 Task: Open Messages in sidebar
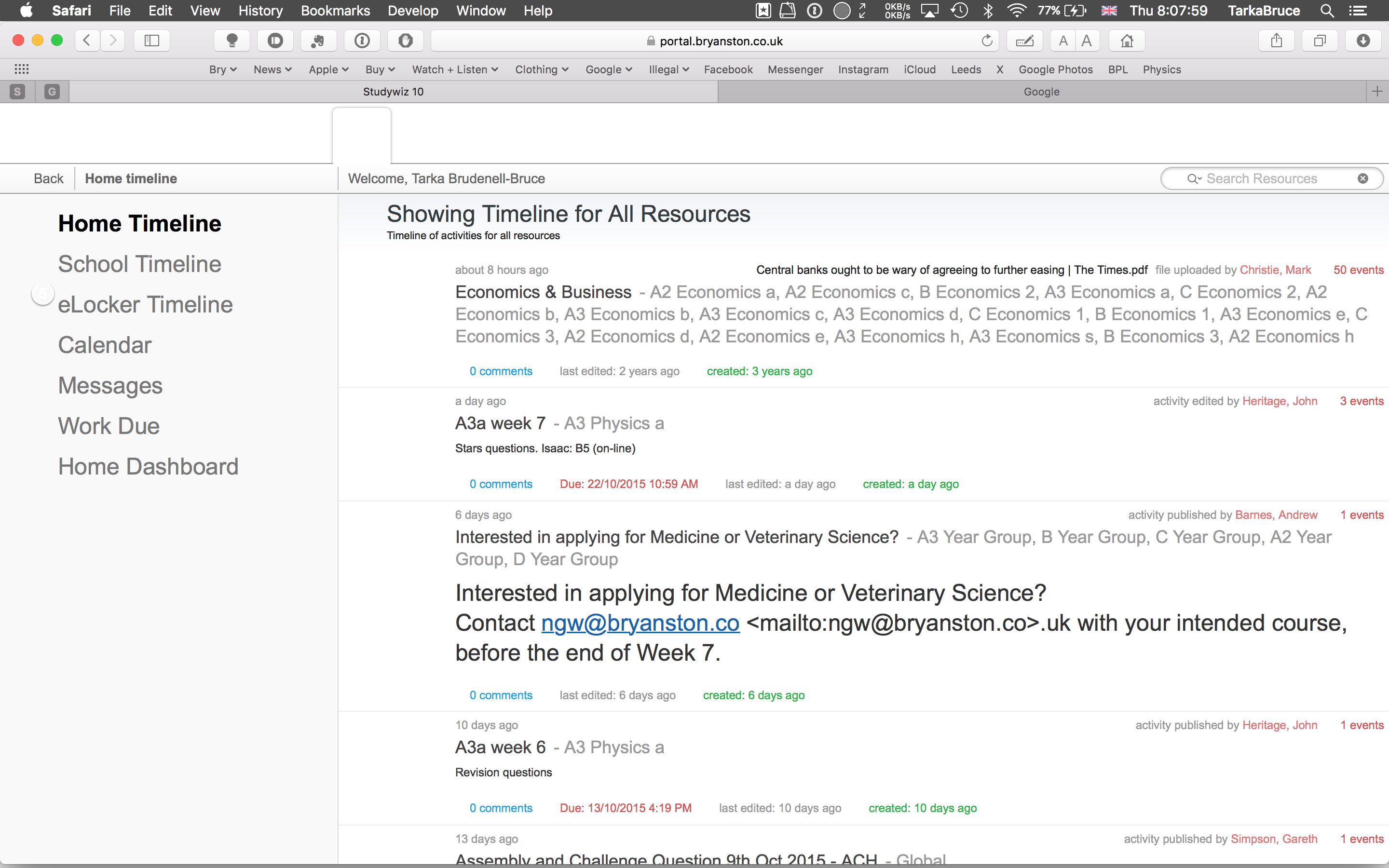[110, 386]
